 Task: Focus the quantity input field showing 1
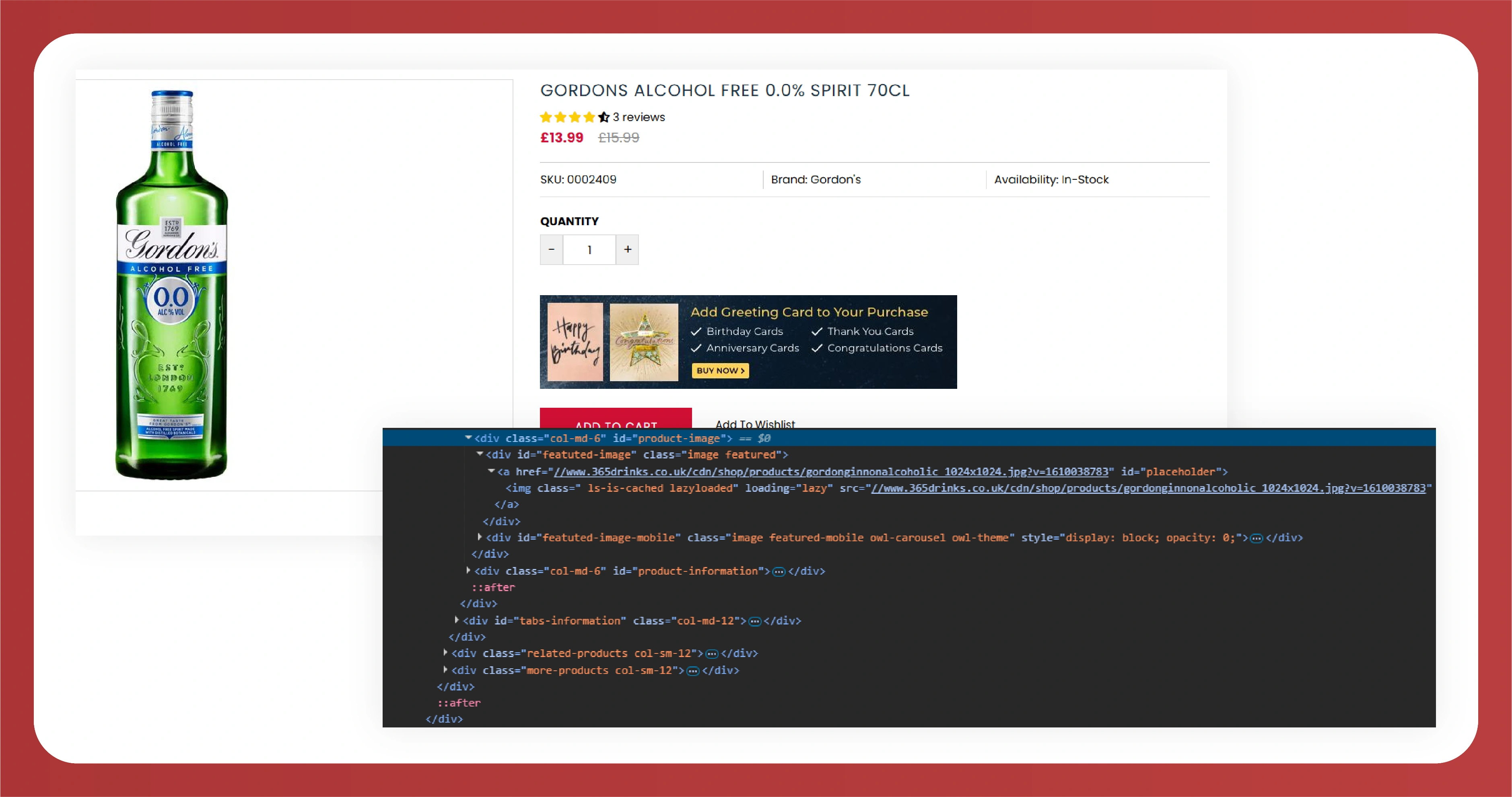(589, 250)
